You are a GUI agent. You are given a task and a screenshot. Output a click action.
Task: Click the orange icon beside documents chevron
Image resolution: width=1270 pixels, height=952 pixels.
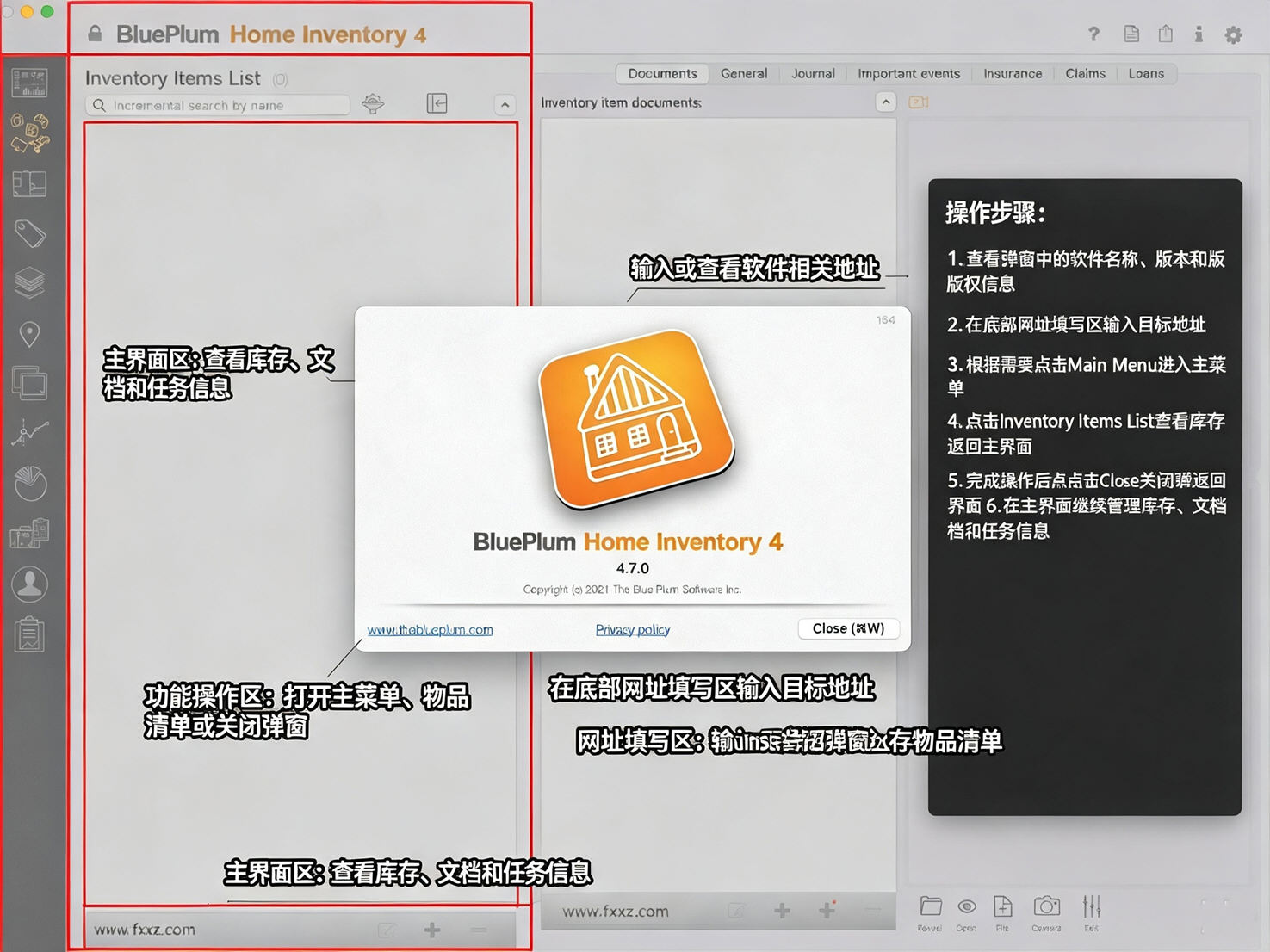(919, 102)
